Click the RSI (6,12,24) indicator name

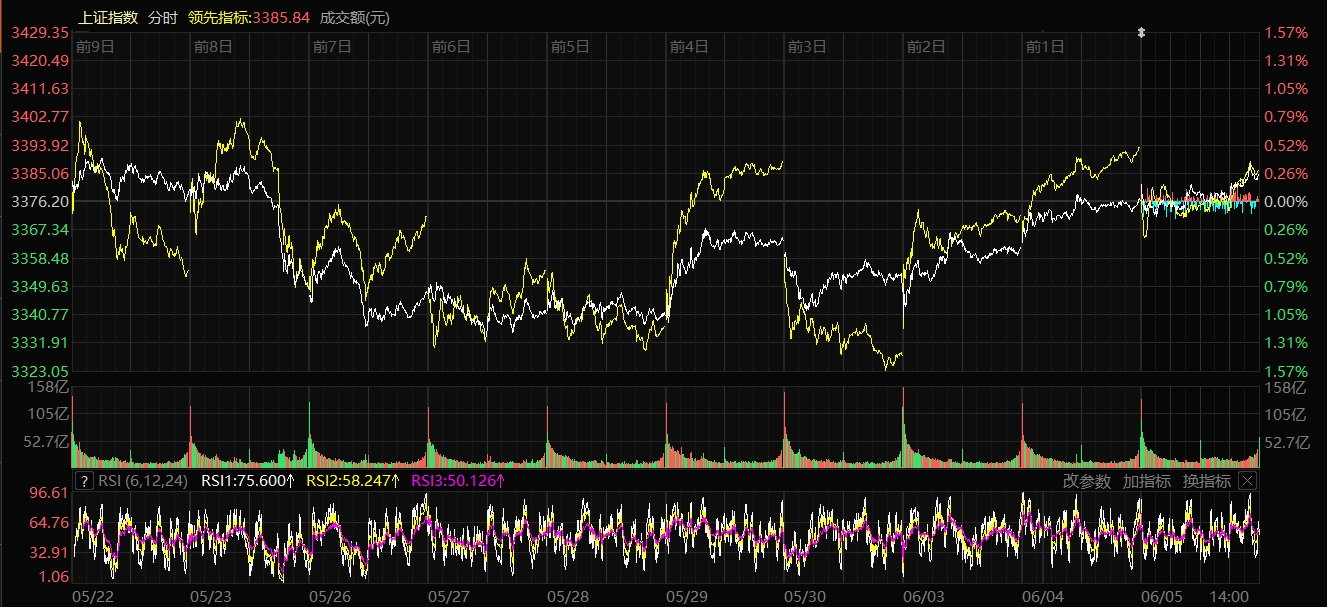coord(144,481)
